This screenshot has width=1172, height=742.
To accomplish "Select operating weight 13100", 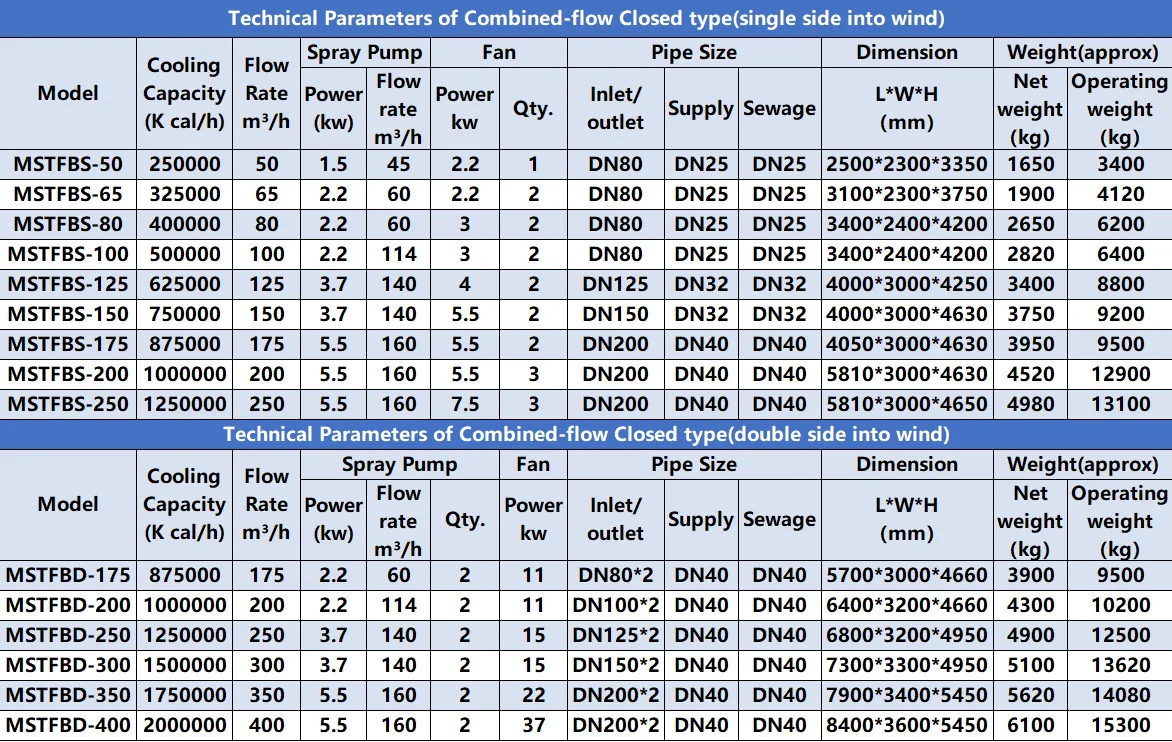I will tap(1120, 404).
